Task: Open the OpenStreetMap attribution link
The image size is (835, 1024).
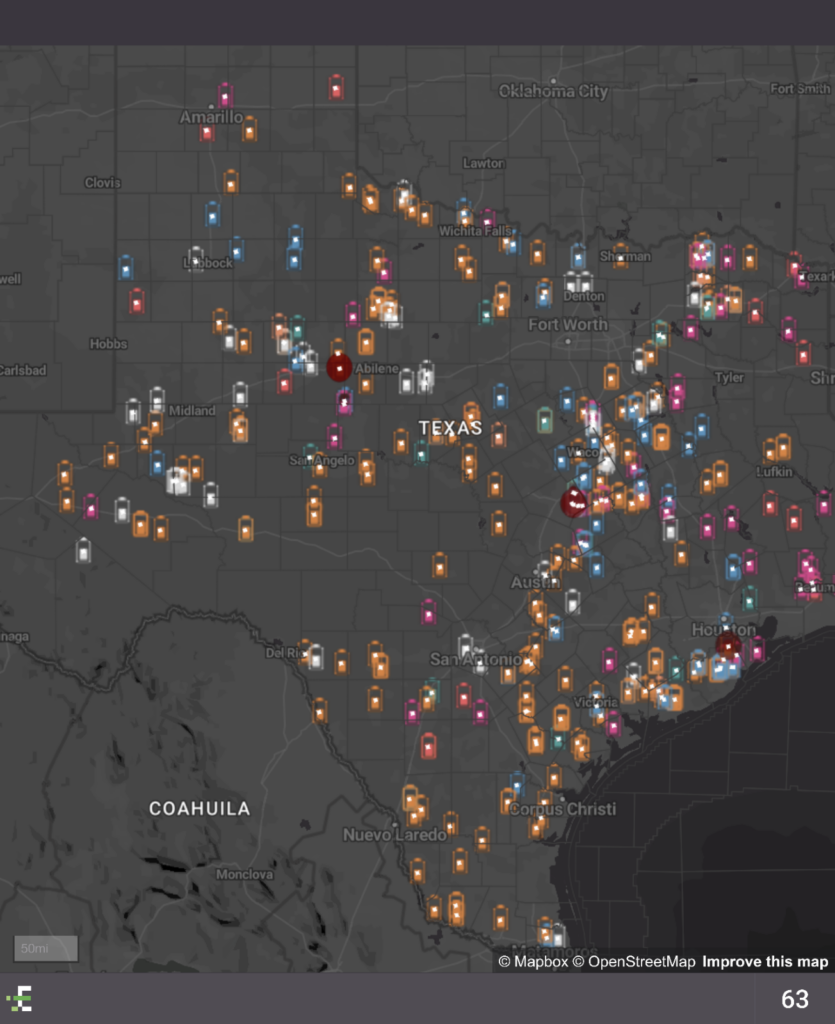Action: tap(634, 962)
